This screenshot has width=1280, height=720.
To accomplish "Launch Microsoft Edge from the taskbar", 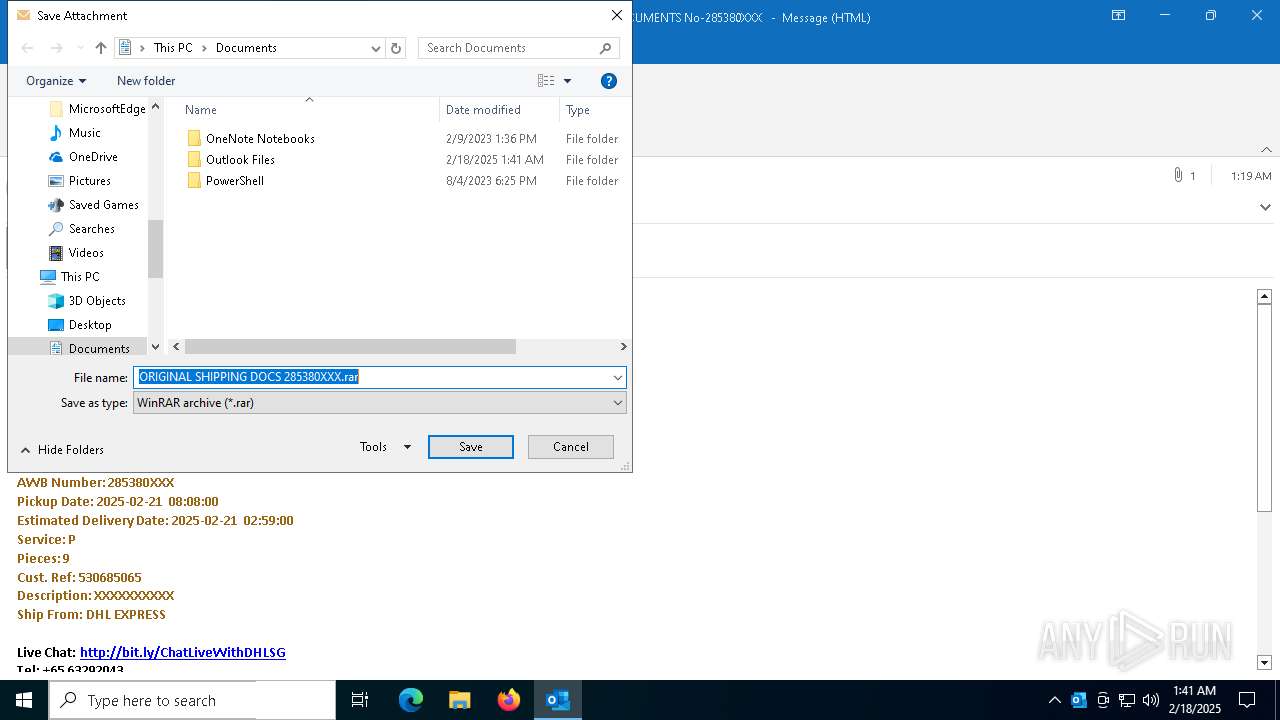I will click(411, 700).
